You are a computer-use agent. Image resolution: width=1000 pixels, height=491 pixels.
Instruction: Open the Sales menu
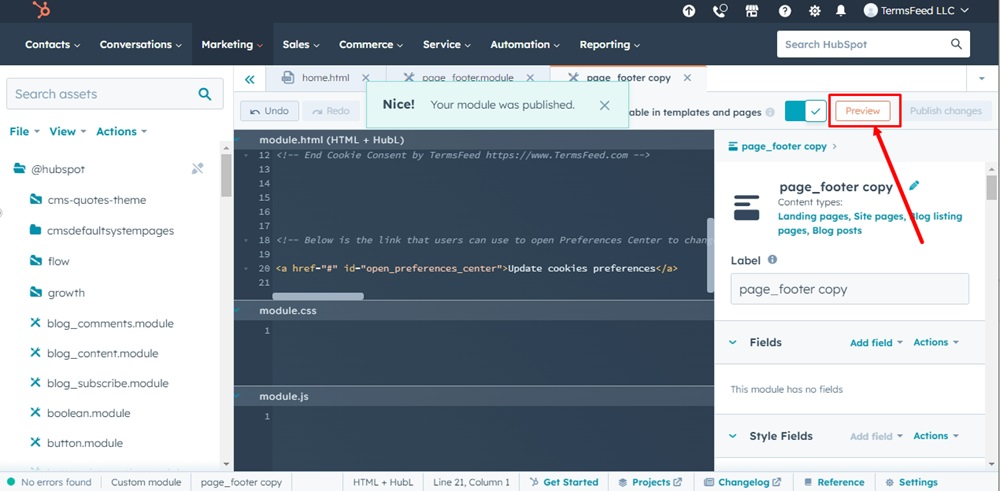click(x=301, y=45)
